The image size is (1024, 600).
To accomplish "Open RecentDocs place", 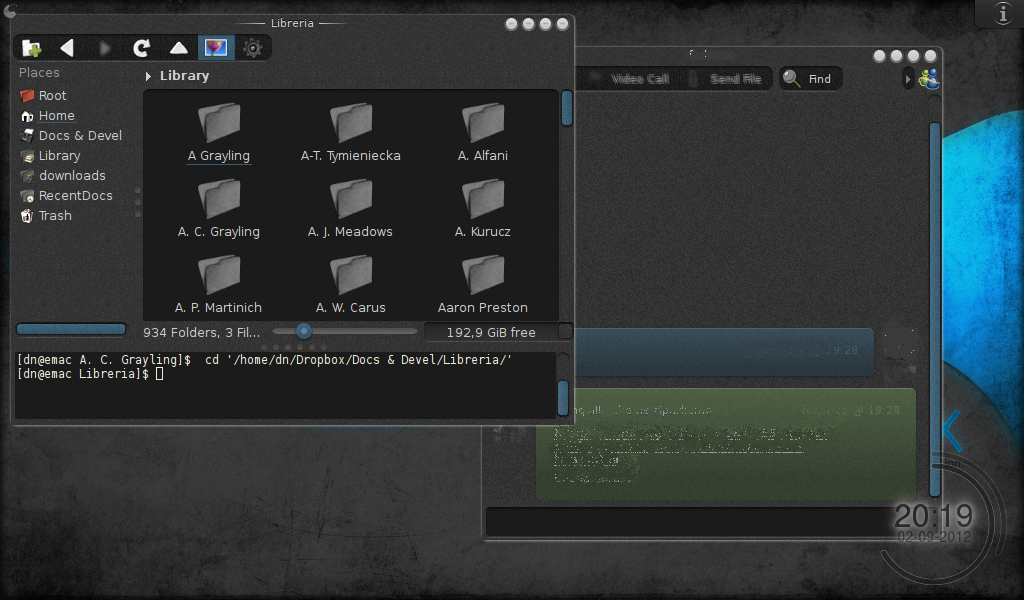I will coord(67,195).
